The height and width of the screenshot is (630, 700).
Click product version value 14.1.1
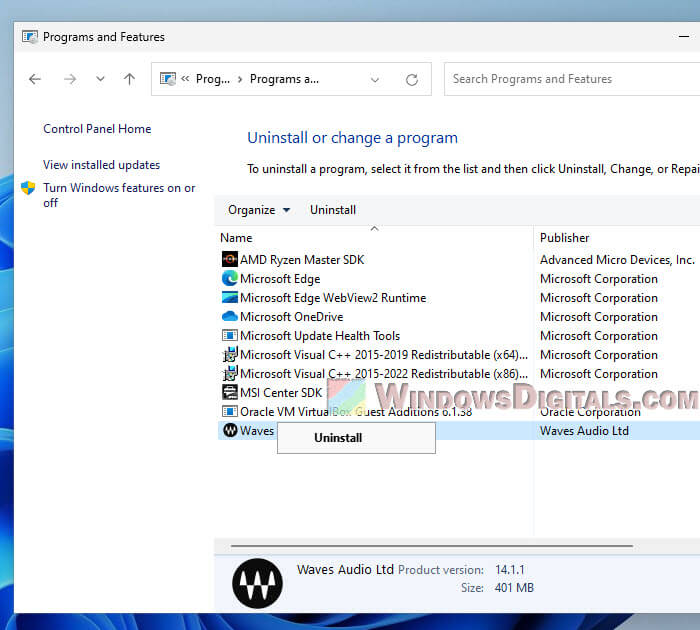(509, 570)
